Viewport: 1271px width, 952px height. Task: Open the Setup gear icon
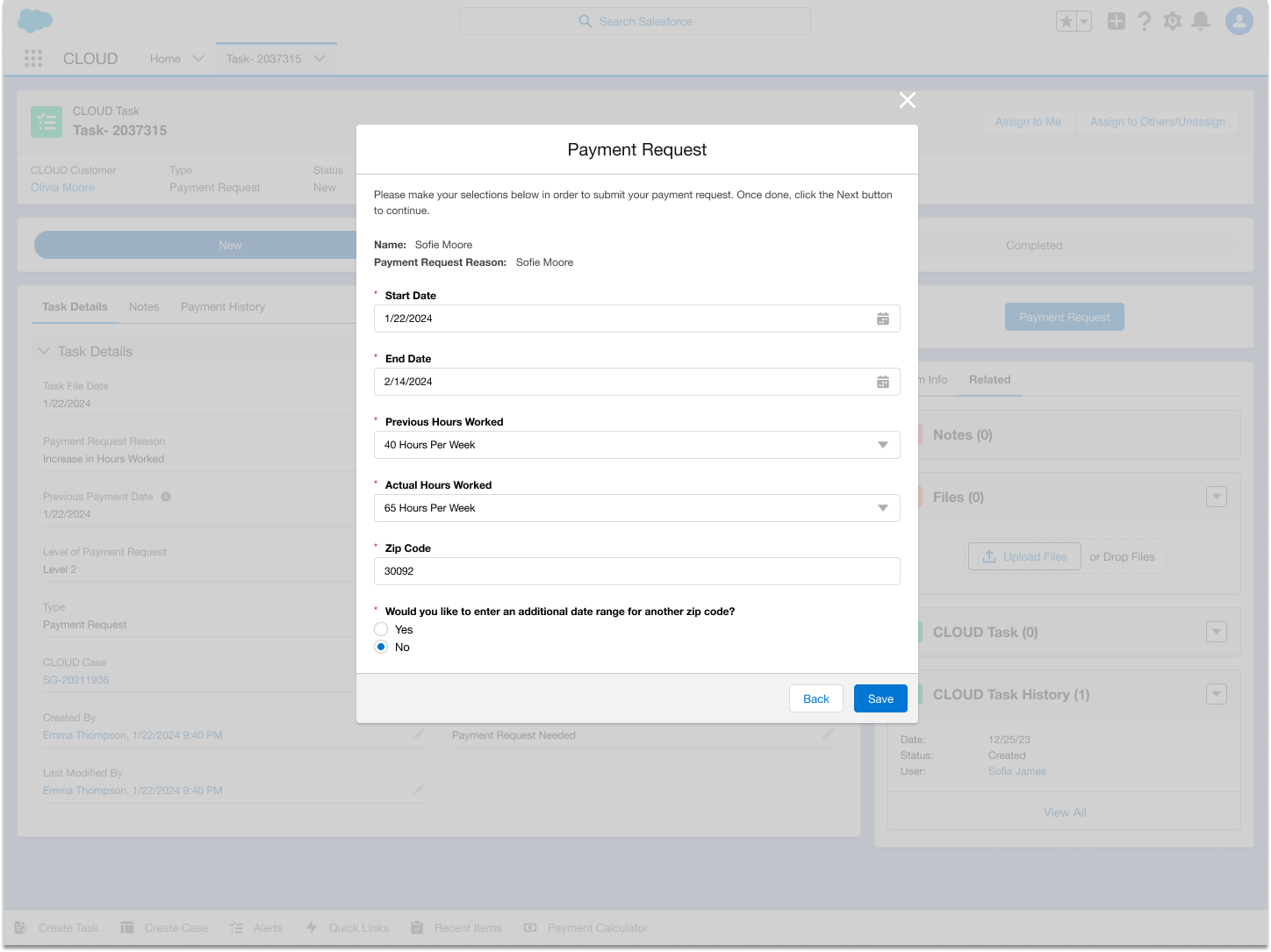click(1173, 20)
